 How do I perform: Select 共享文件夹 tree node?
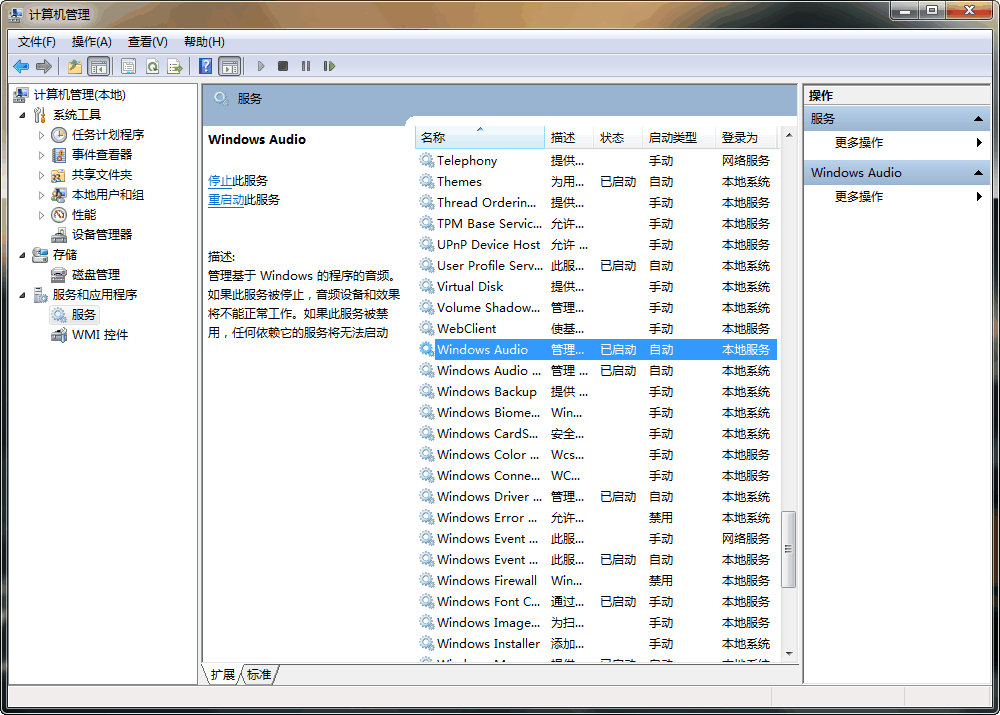click(x=102, y=175)
